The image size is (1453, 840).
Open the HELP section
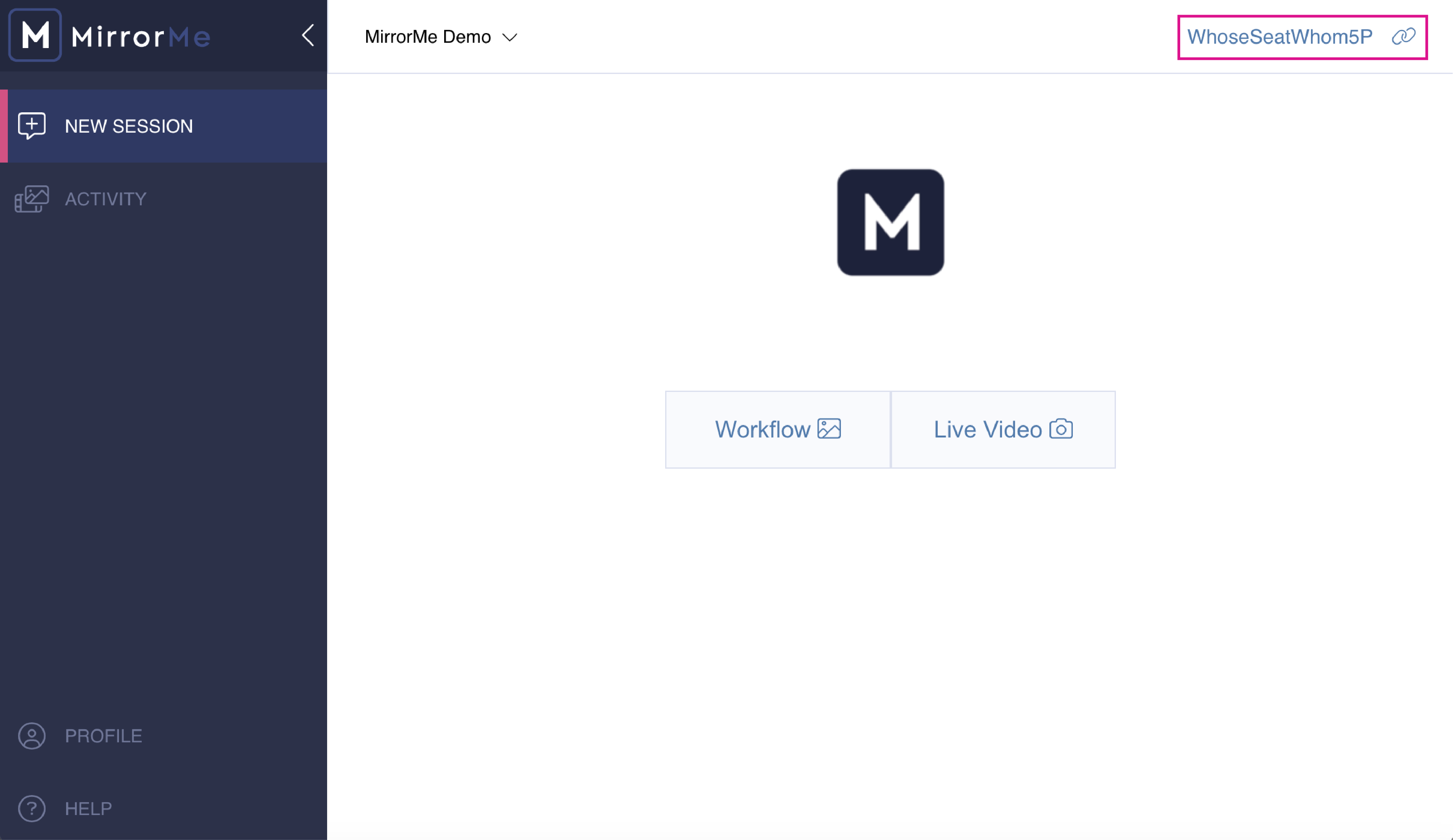(x=88, y=808)
